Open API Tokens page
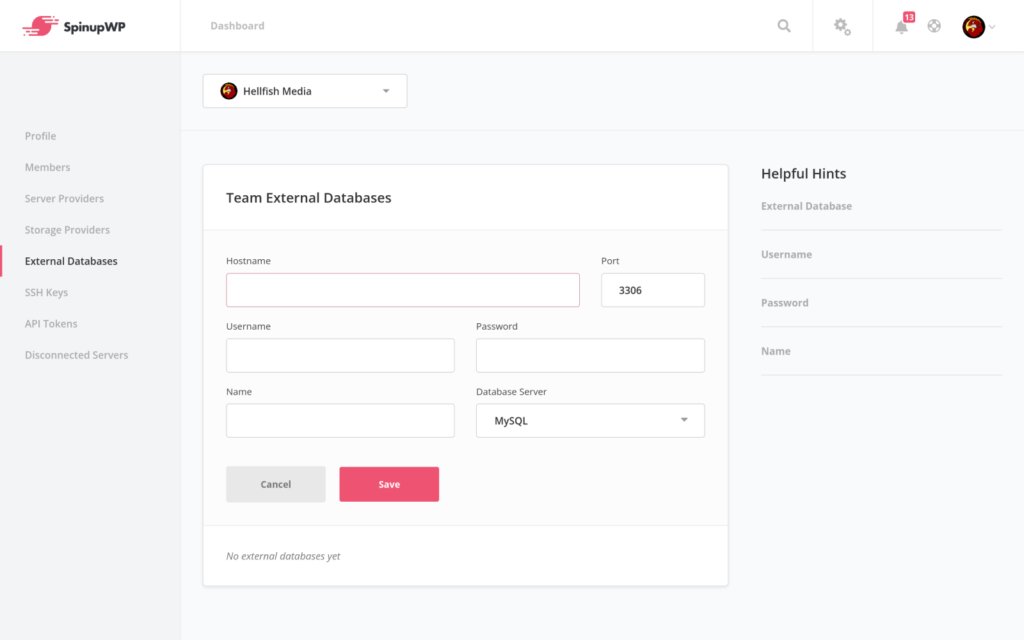The width and height of the screenshot is (1024, 640). pyautogui.click(x=51, y=324)
